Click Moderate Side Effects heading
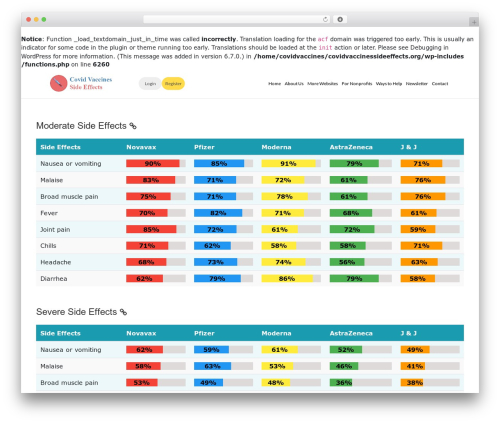This screenshot has height=423, width=500. (x=81, y=126)
